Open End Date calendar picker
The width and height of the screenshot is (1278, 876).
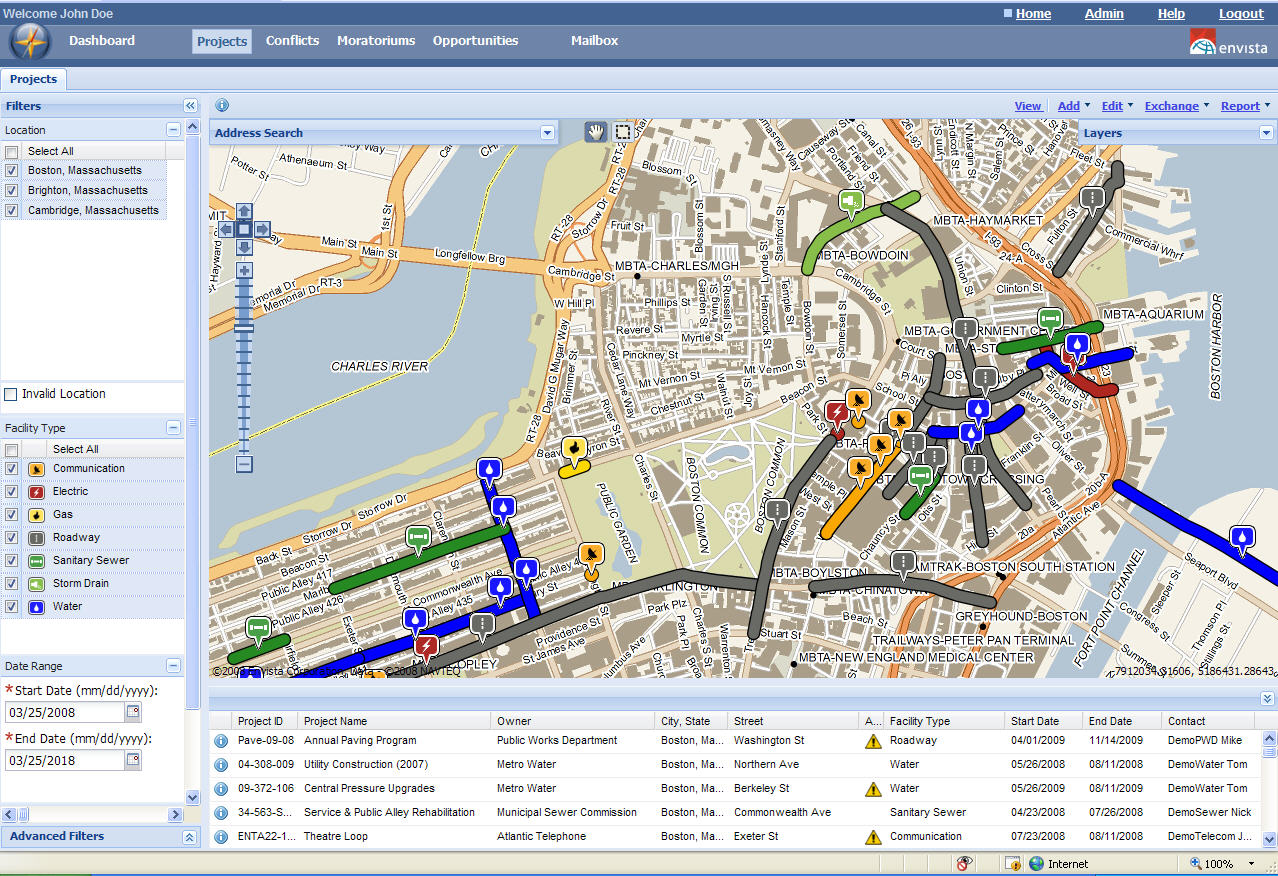133,760
